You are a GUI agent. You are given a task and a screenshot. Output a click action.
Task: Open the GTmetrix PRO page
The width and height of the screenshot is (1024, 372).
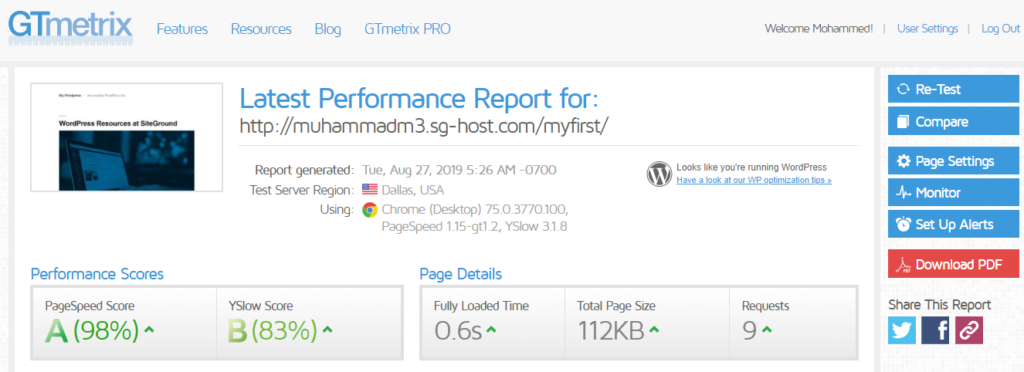coord(408,29)
